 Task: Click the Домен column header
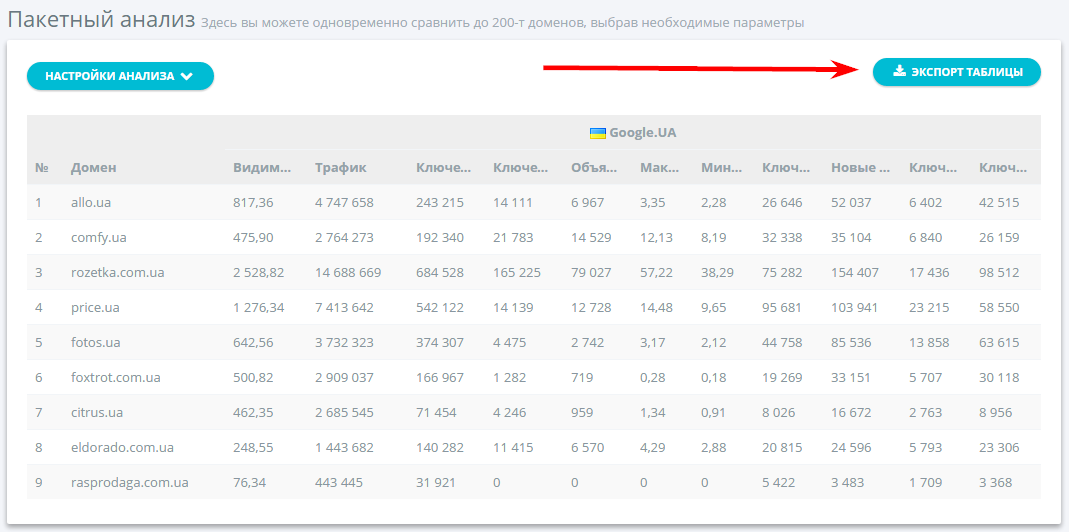point(93,168)
